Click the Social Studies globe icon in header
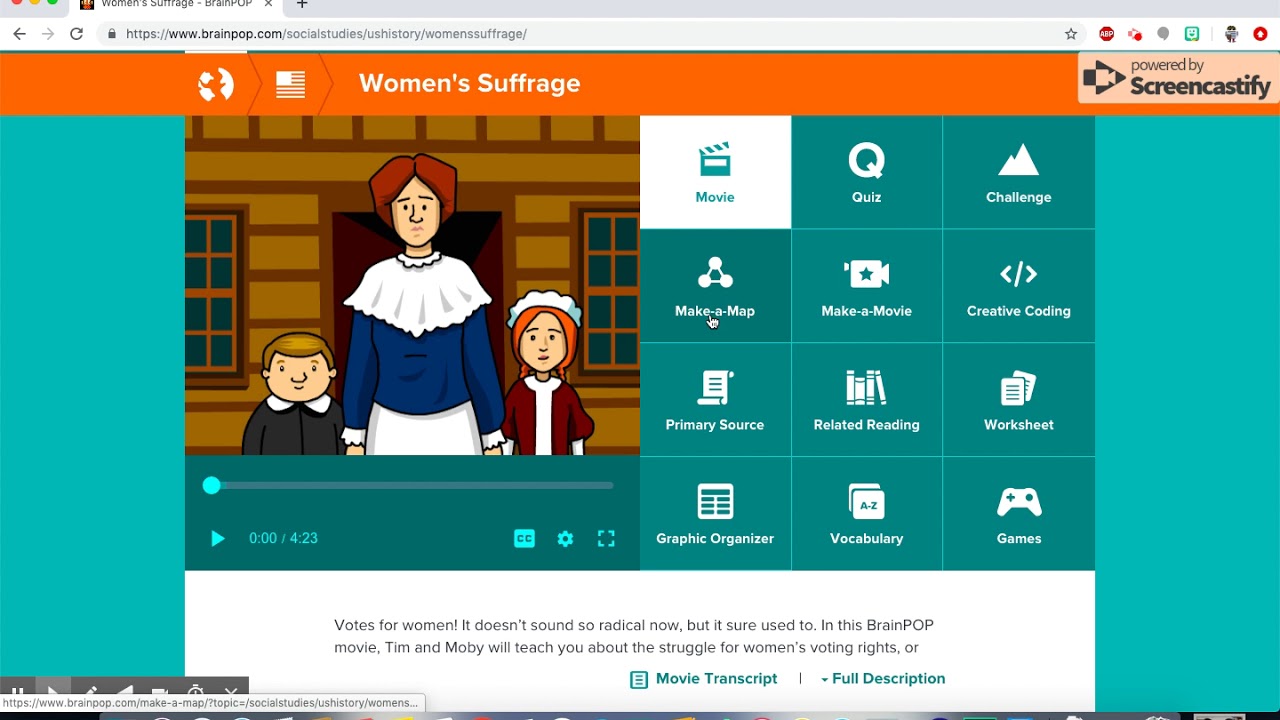The height and width of the screenshot is (720, 1280). (x=215, y=84)
